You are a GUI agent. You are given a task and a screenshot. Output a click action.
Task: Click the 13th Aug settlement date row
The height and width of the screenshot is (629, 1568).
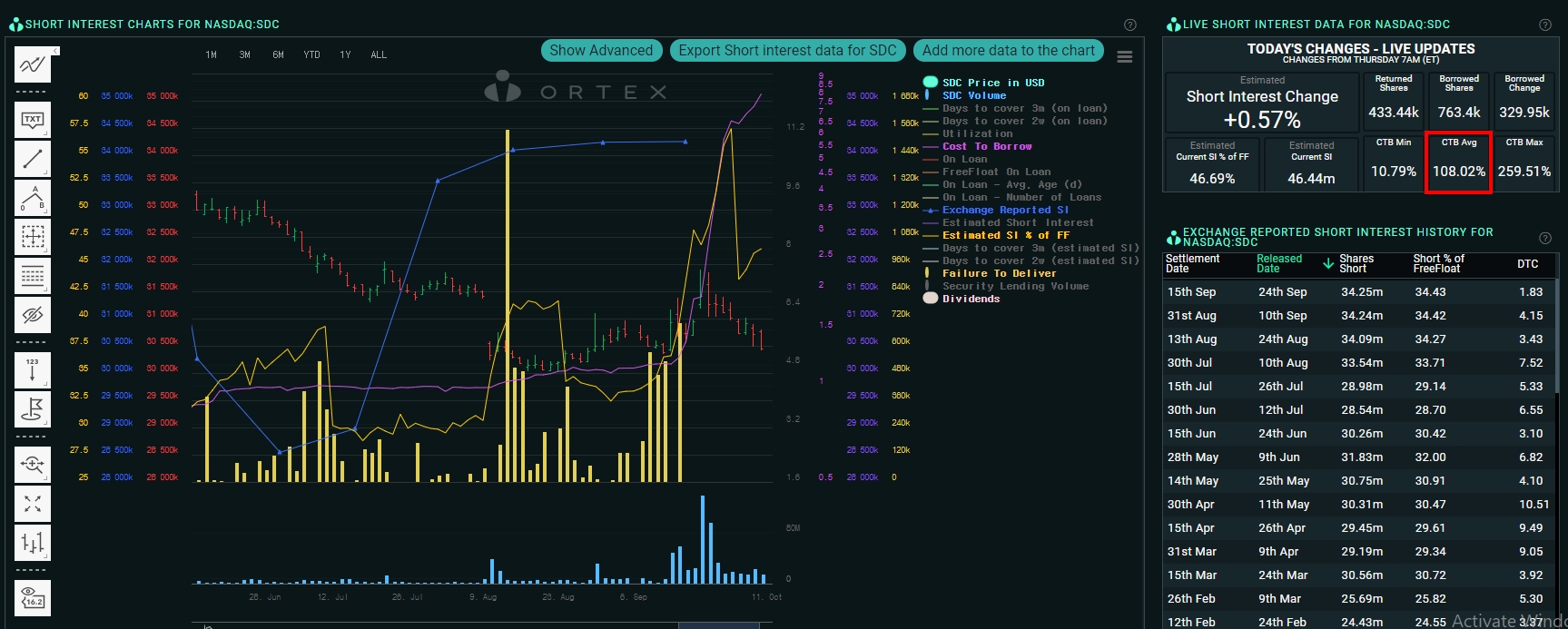click(x=1359, y=339)
